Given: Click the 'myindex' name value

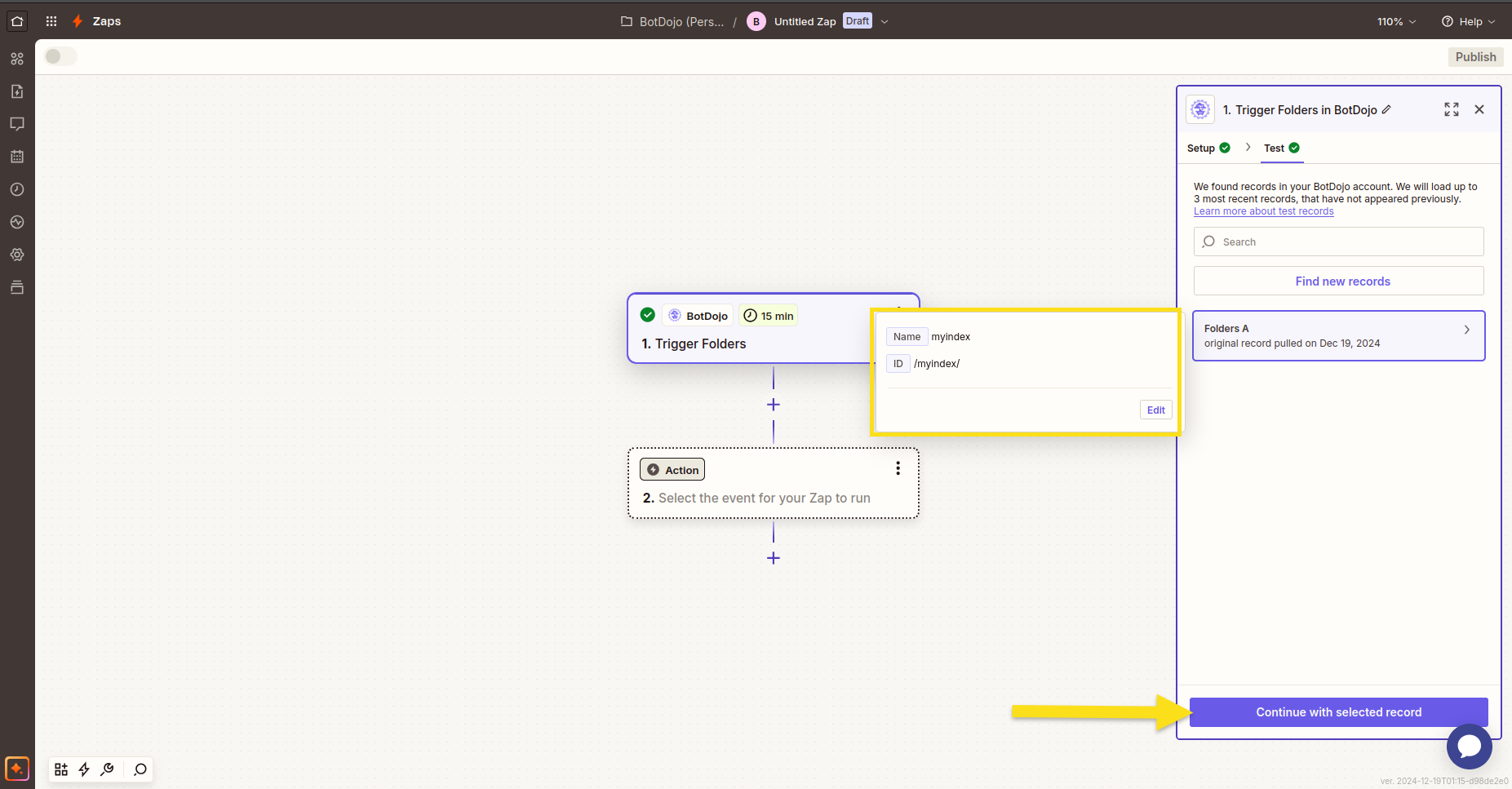Looking at the screenshot, I should [x=951, y=337].
